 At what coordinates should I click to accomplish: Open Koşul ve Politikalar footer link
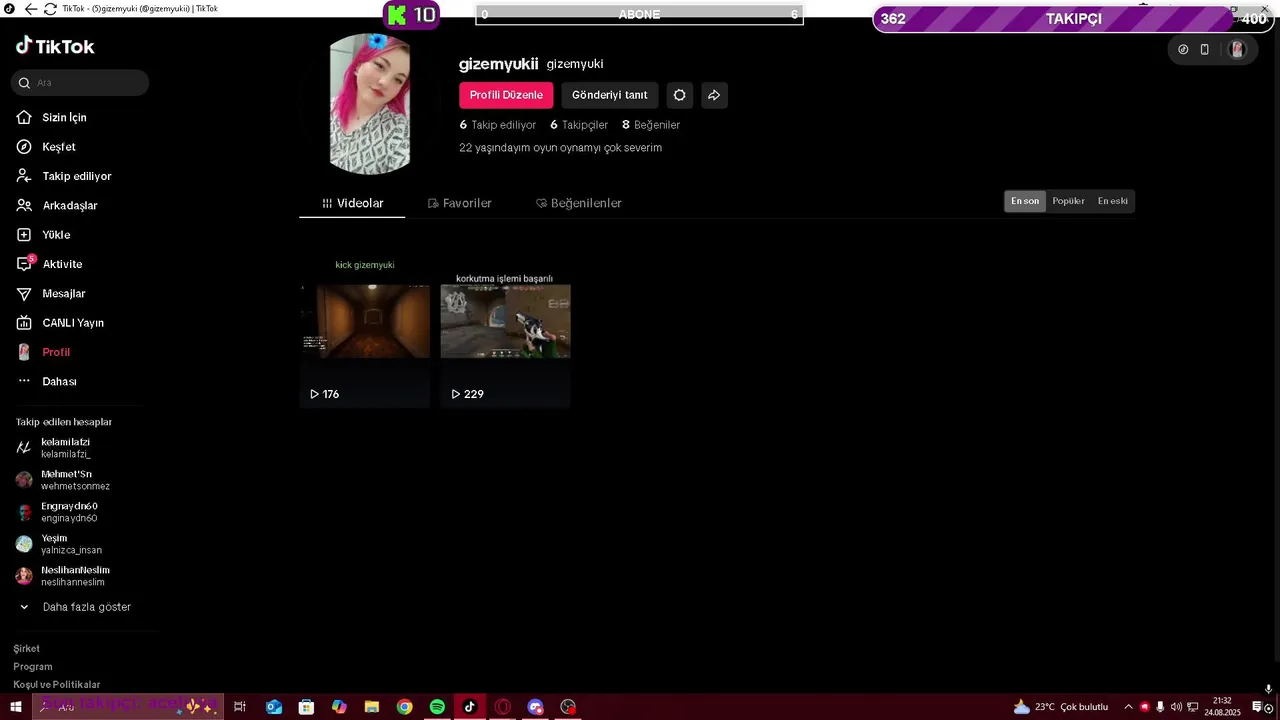(x=57, y=685)
